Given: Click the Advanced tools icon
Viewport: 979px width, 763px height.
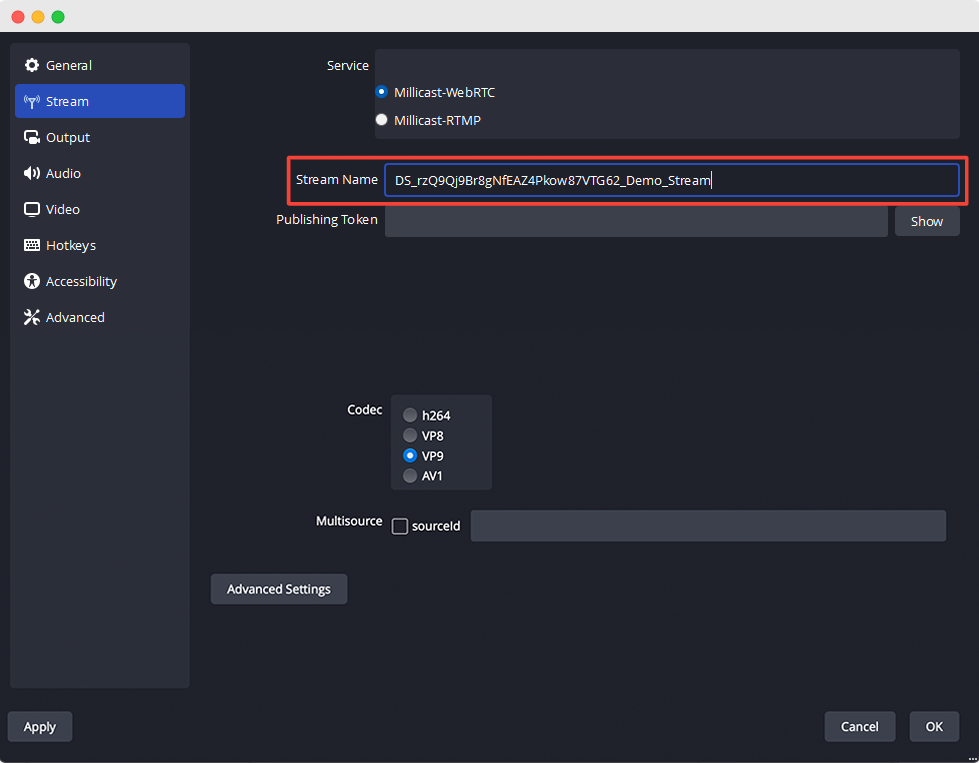Looking at the screenshot, I should [32, 317].
